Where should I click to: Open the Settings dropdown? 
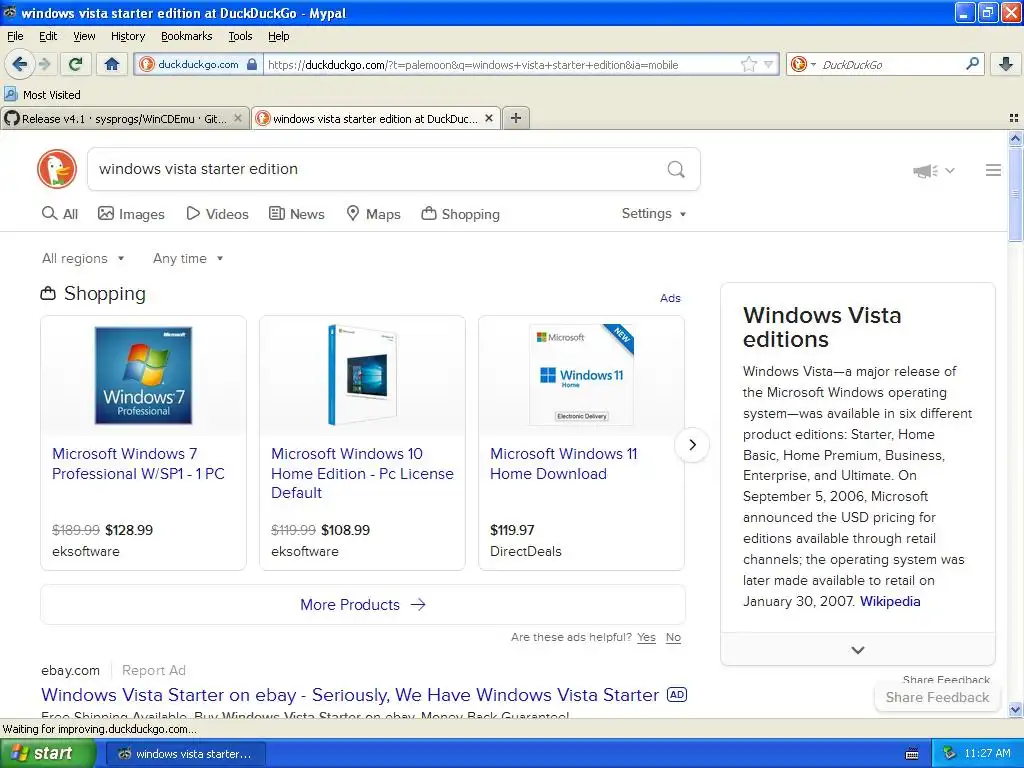point(654,214)
